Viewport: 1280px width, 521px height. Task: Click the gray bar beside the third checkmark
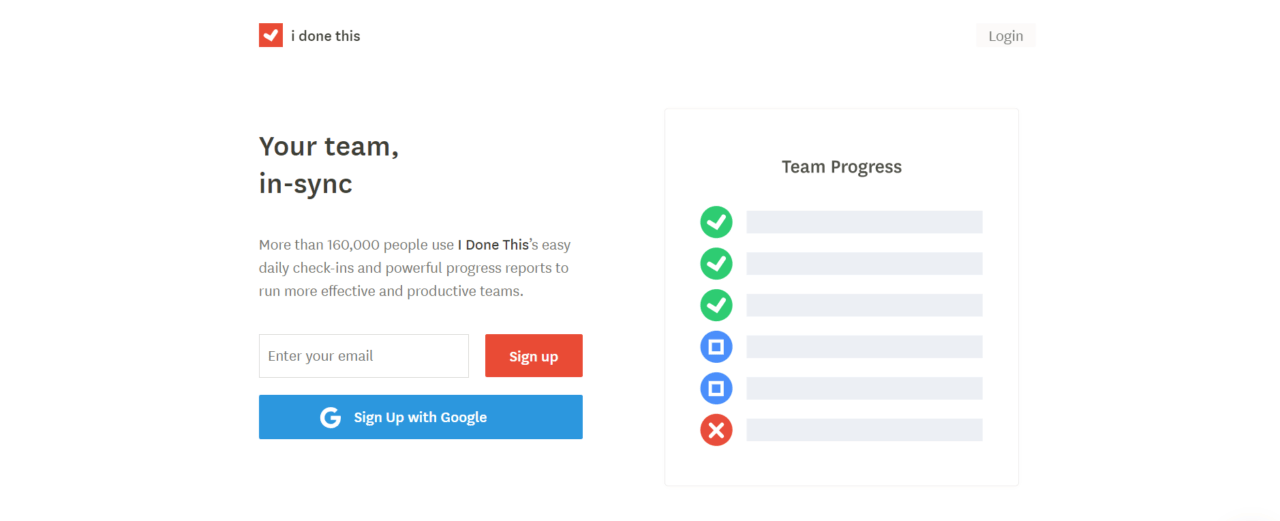pyautogui.click(x=864, y=305)
